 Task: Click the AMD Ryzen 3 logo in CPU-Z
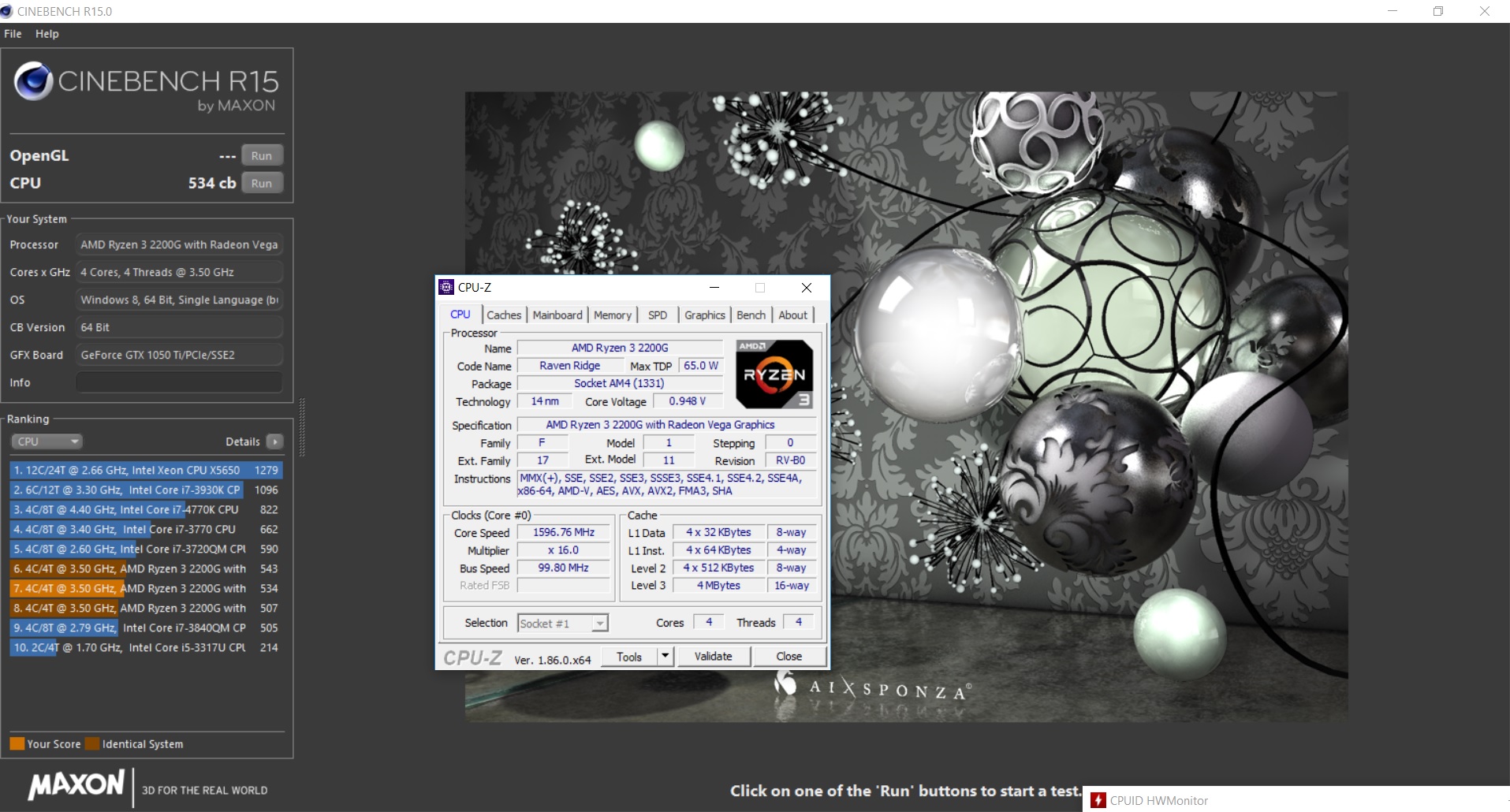point(774,374)
